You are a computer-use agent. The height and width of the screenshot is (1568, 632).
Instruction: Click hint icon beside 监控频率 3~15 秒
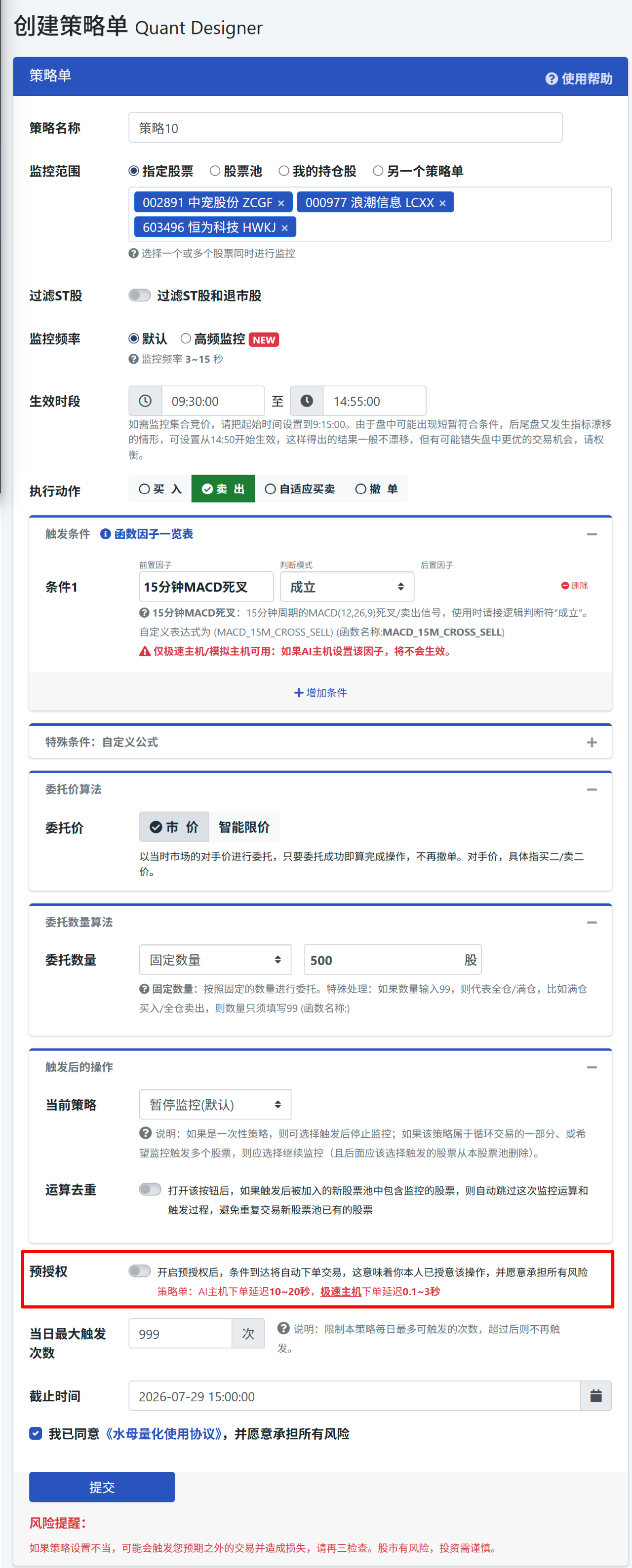tap(133, 359)
